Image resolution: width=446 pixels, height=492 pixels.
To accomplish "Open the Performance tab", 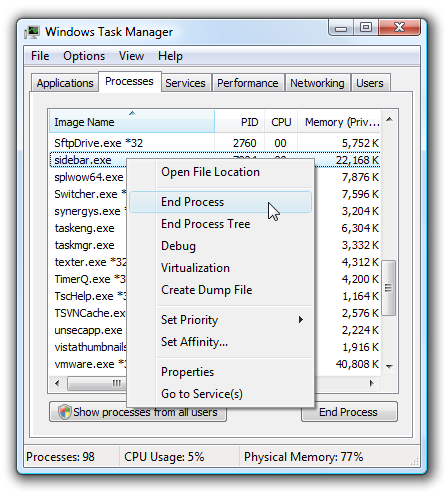I will click(x=248, y=83).
